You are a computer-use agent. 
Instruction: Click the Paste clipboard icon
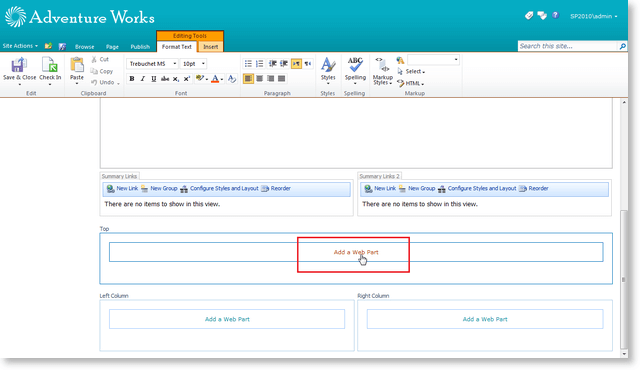(77, 65)
